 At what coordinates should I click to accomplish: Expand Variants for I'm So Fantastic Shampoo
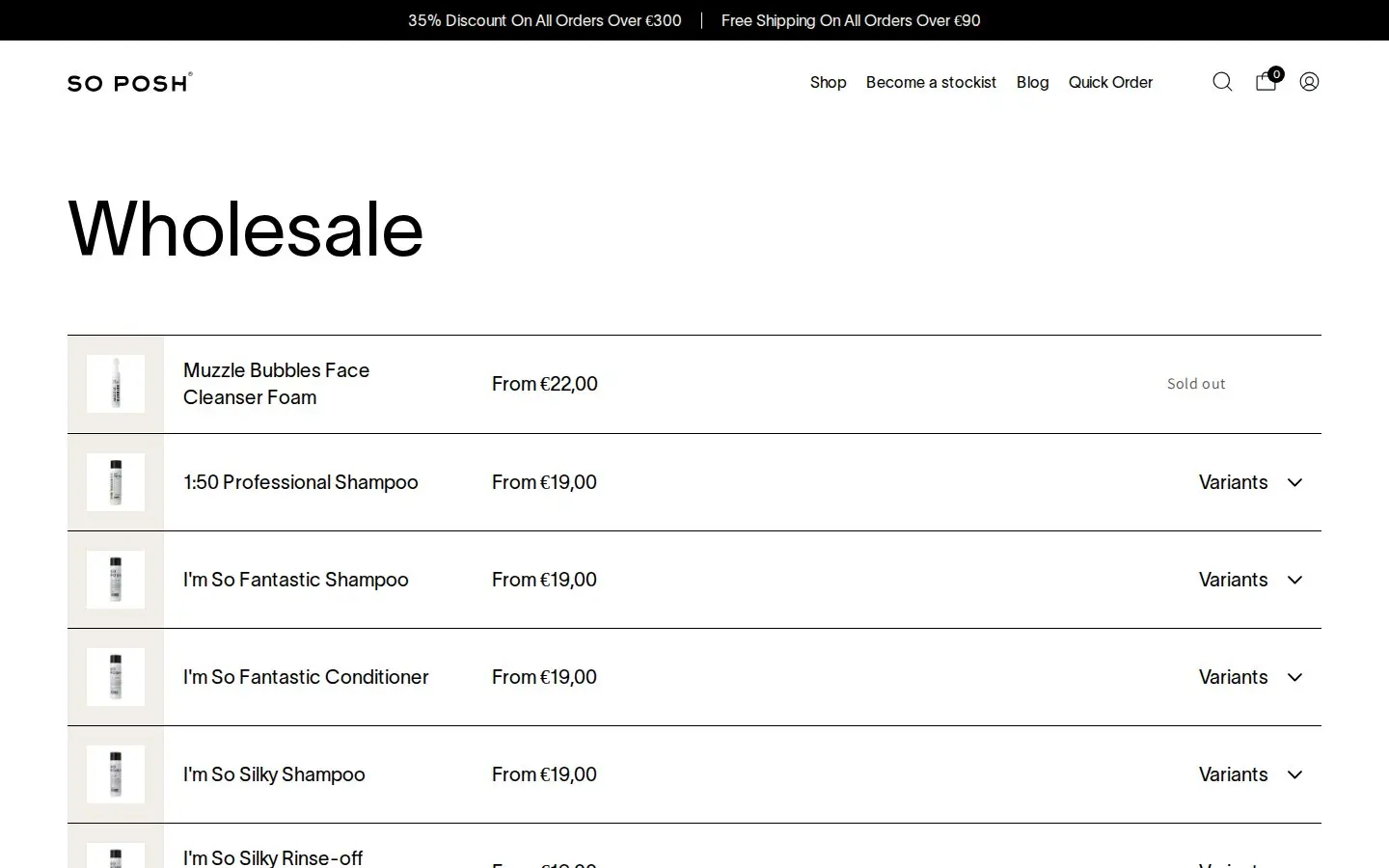[x=1250, y=580]
